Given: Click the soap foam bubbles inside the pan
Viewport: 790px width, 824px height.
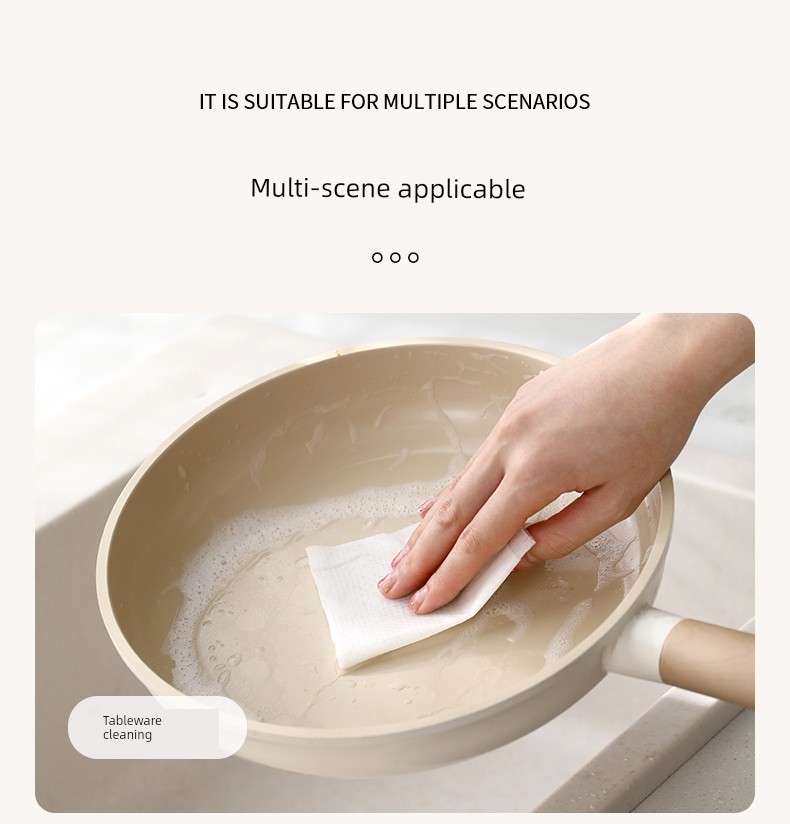Looking at the screenshot, I should (x=221, y=604).
